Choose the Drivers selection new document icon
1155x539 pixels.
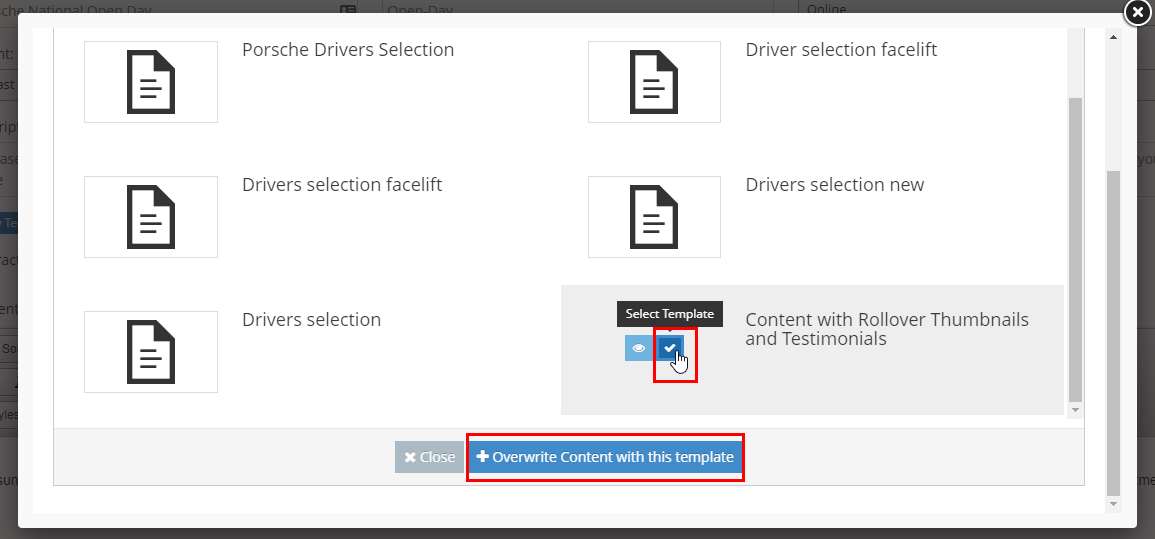point(654,217)
